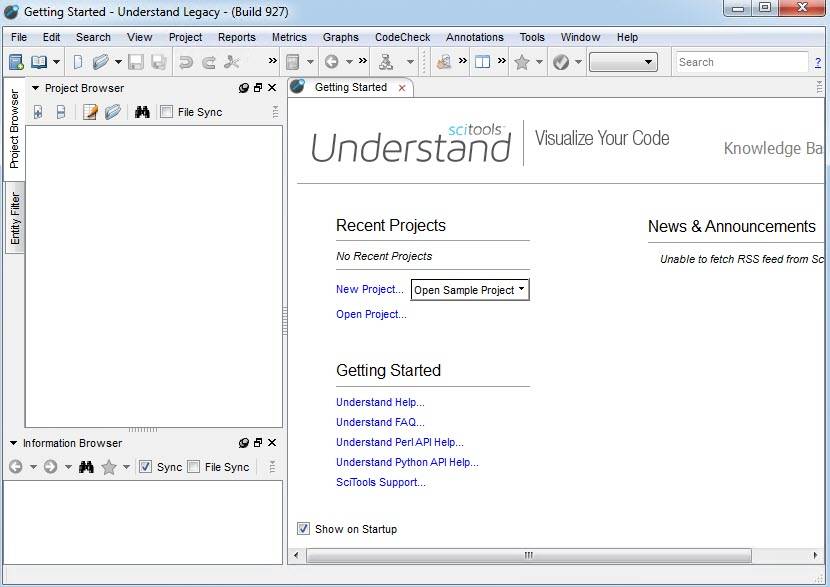The height and width of the screenshot is (587, 830).
Task: Open the Graphs menu
Action: tap(341, 37)
